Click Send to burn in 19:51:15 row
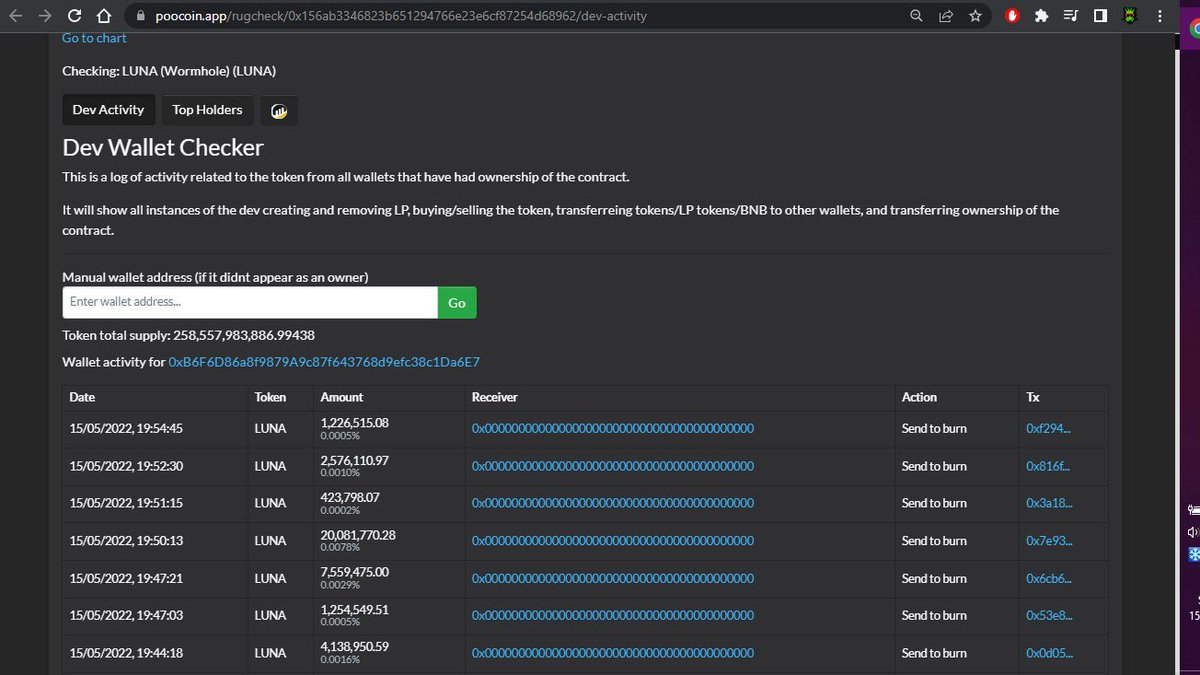 pos(934,503)
